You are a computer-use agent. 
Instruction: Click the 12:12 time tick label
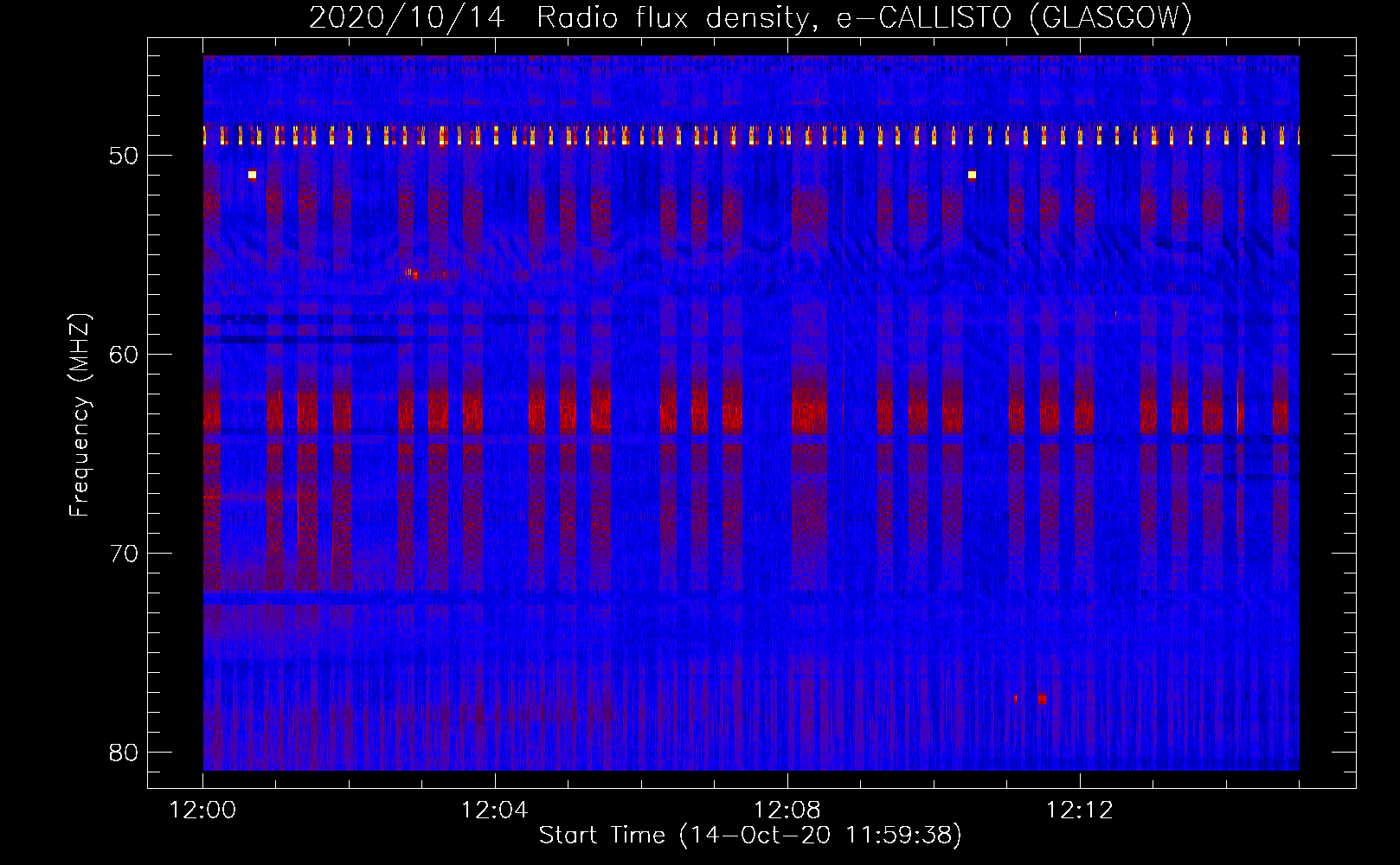pos(1080,811)
